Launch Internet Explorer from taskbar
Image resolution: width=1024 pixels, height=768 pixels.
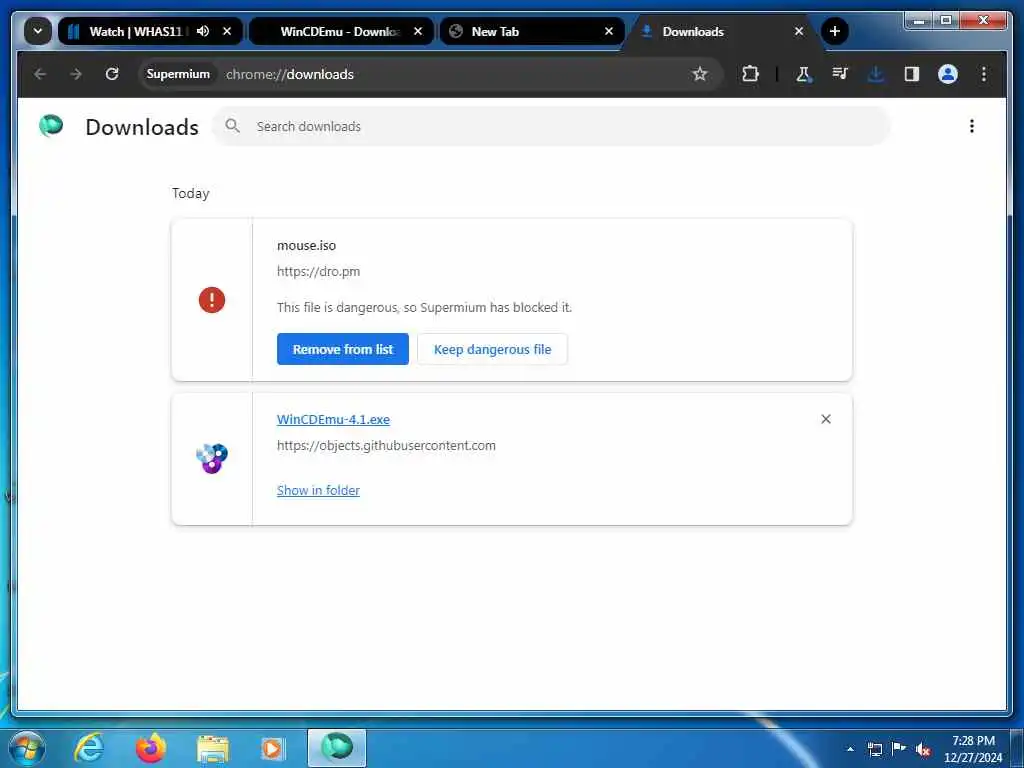tap(89, 748)
